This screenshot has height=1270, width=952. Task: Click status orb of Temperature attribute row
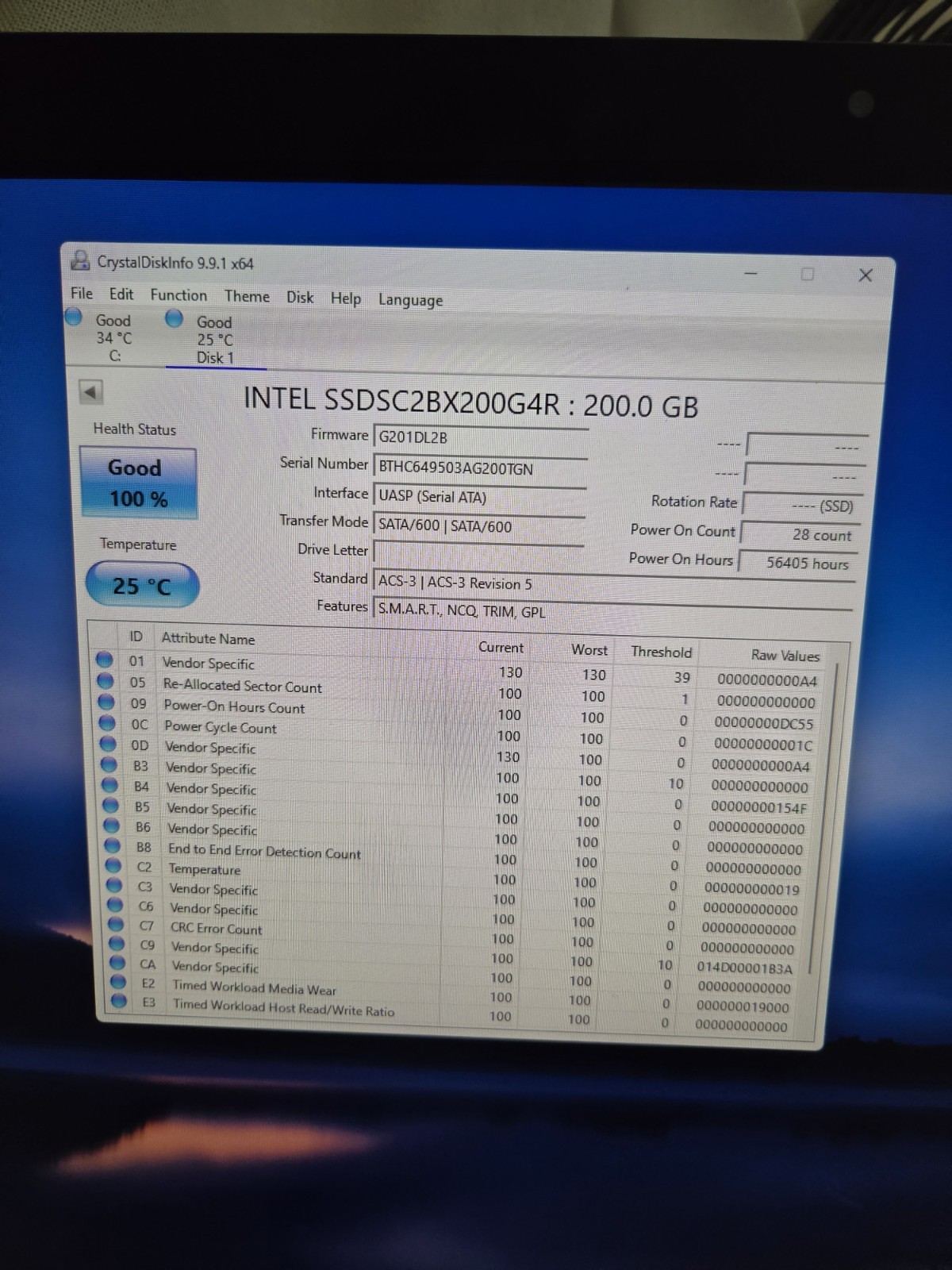tap(113, 866)
